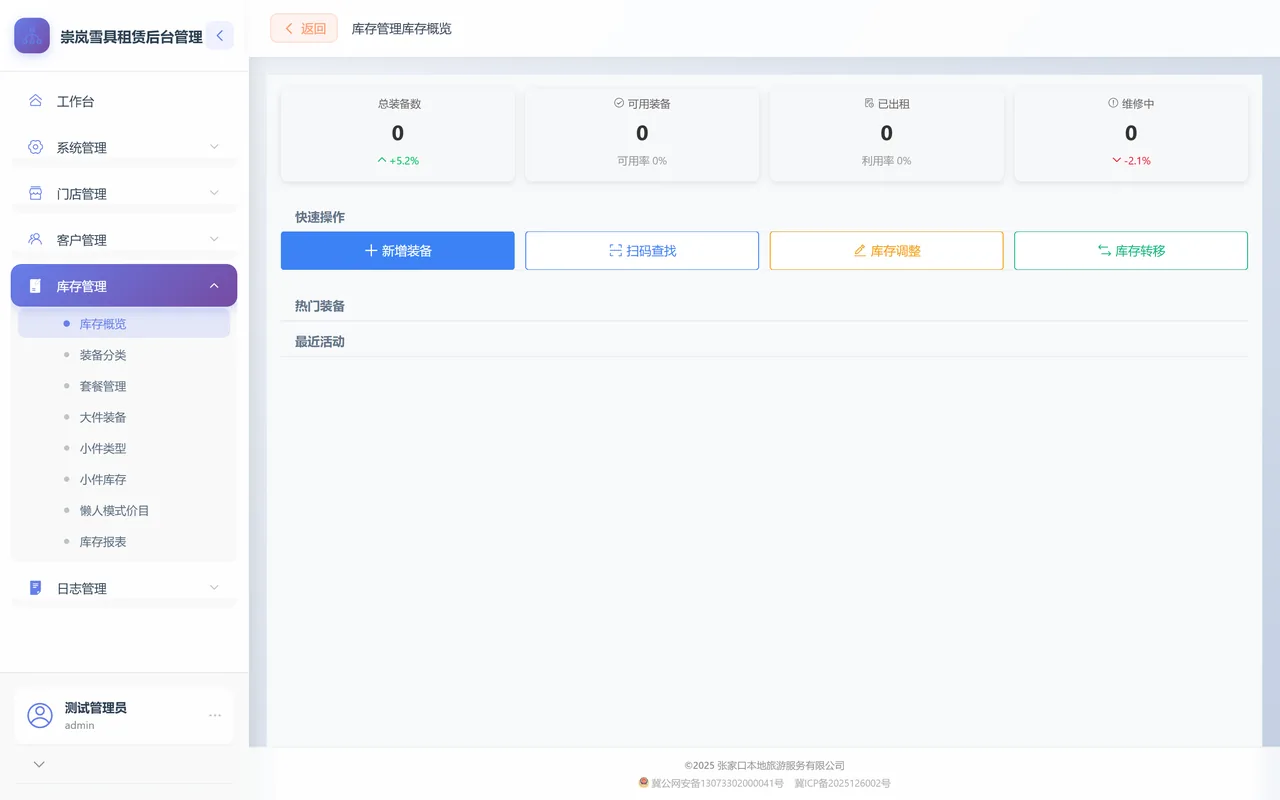
Task: Collapse the 库存管理 submenu arrow
Action: tap(214, 286)
